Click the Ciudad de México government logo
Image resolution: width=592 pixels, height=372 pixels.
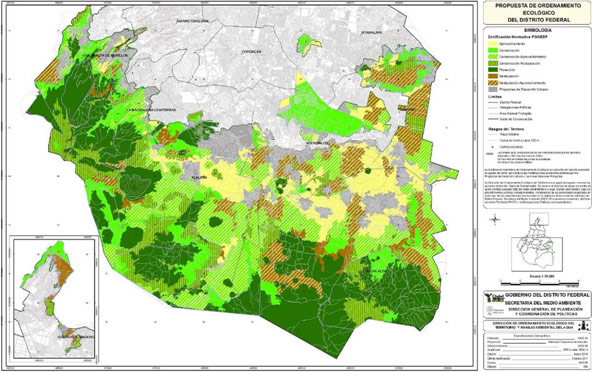click(495, 298)
